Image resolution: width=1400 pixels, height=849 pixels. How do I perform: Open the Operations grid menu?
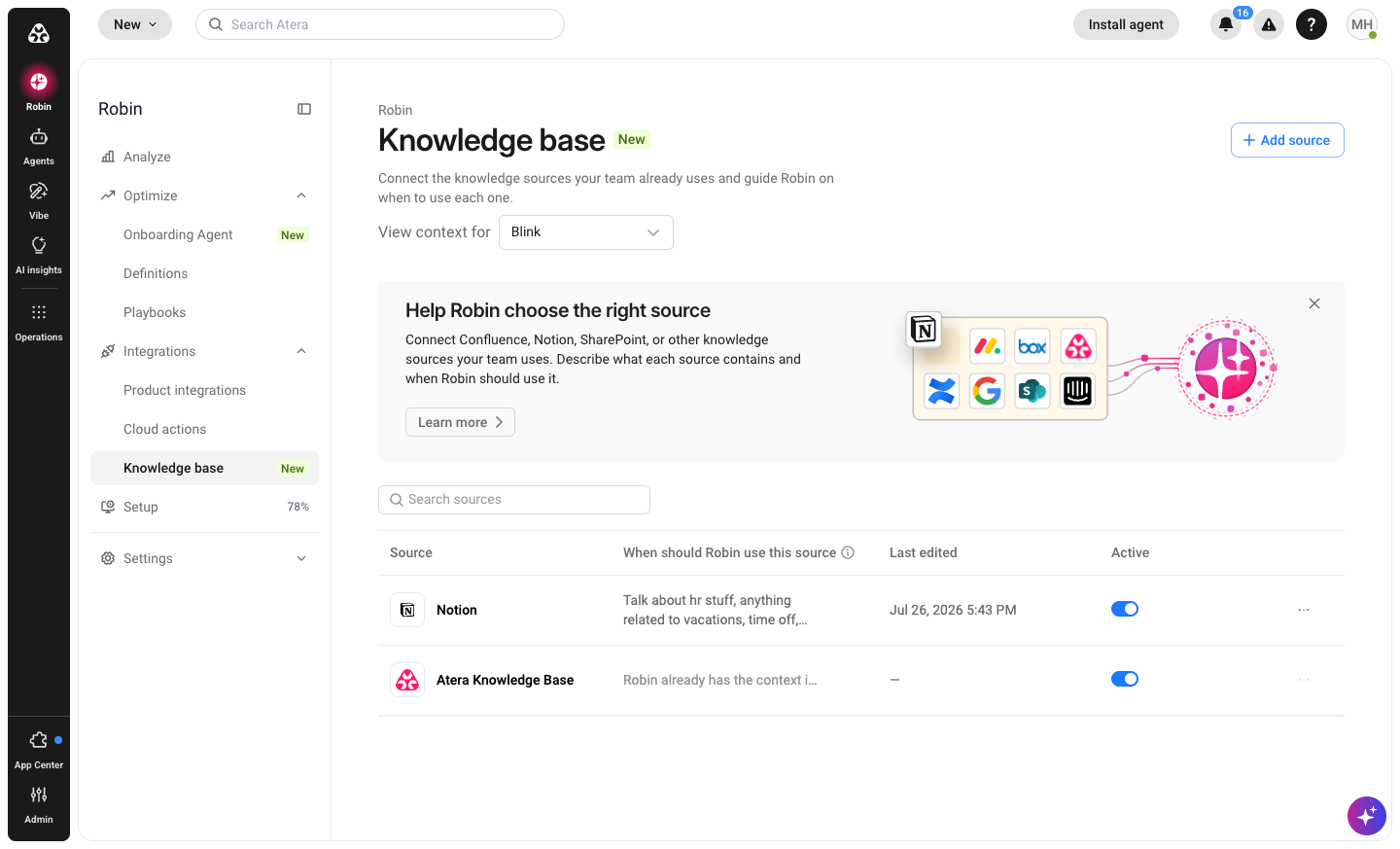pos(39,322)
